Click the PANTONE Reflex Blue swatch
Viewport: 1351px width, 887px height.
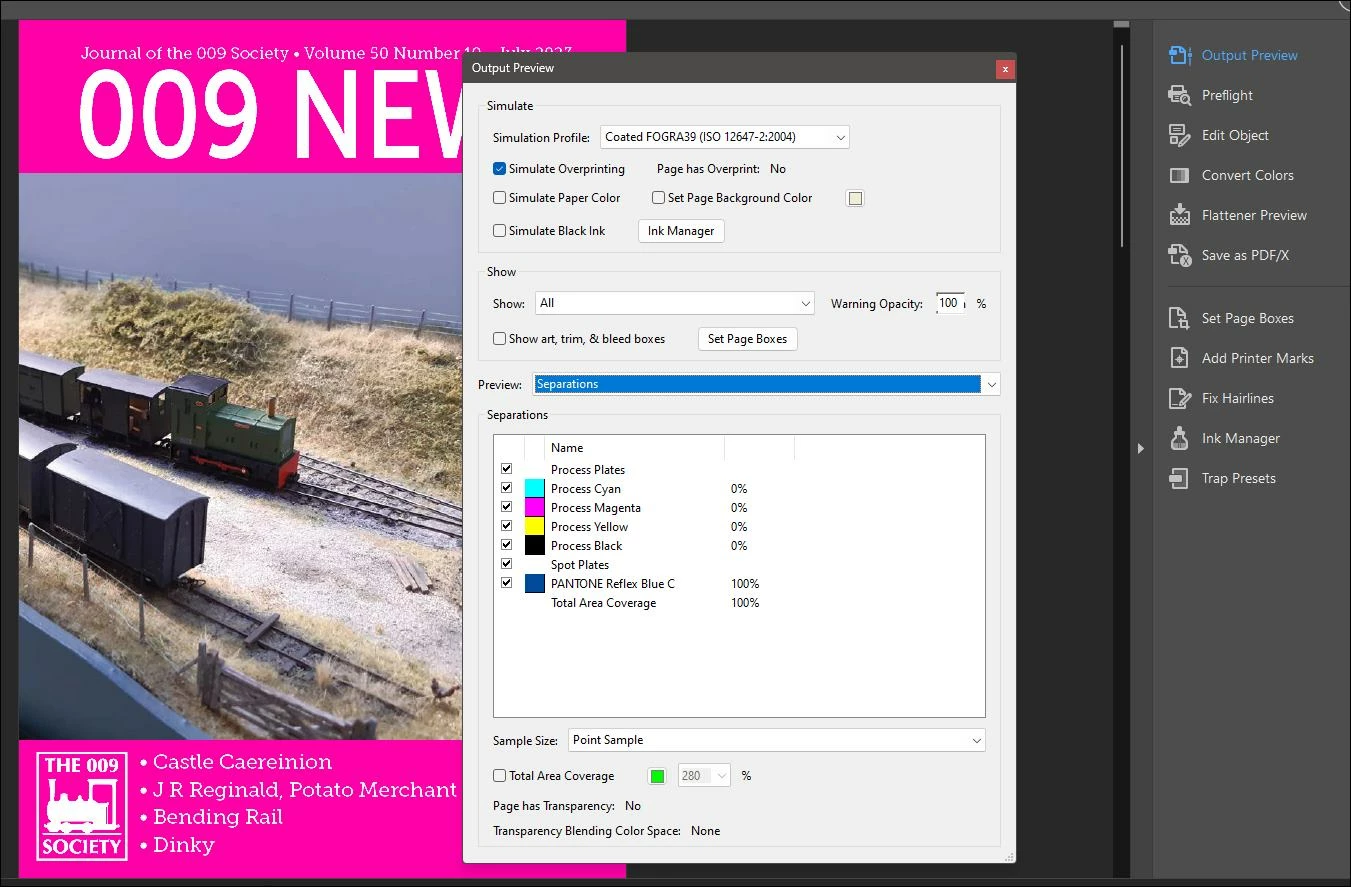pos(535,583)
